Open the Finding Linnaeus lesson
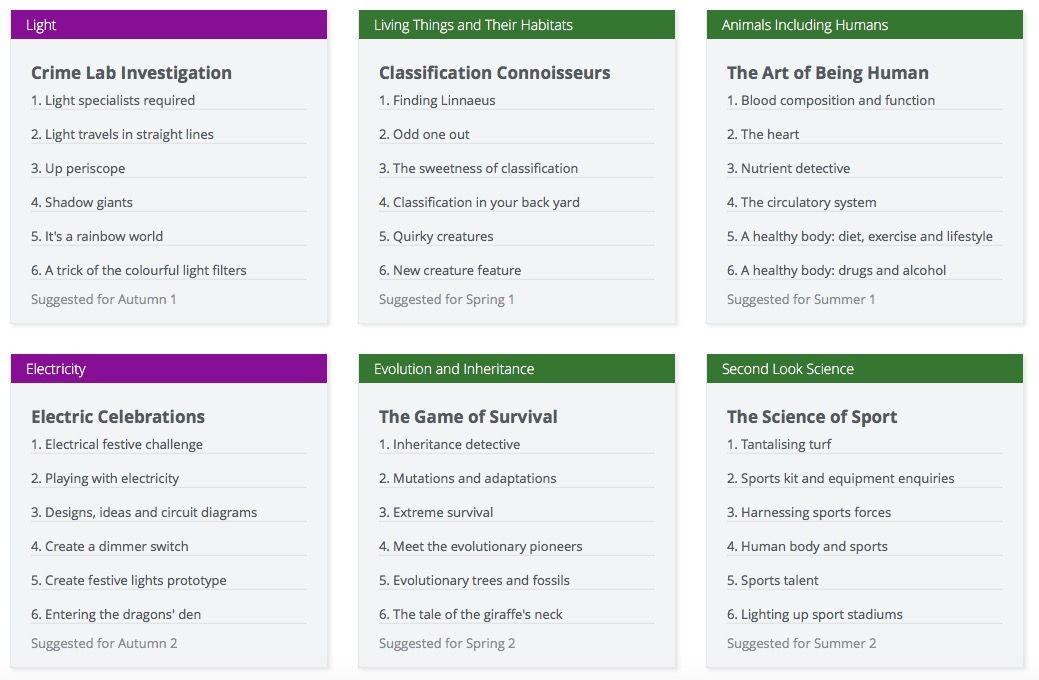The height and width of the screenshot is (680, 1039). coord(437,100)
